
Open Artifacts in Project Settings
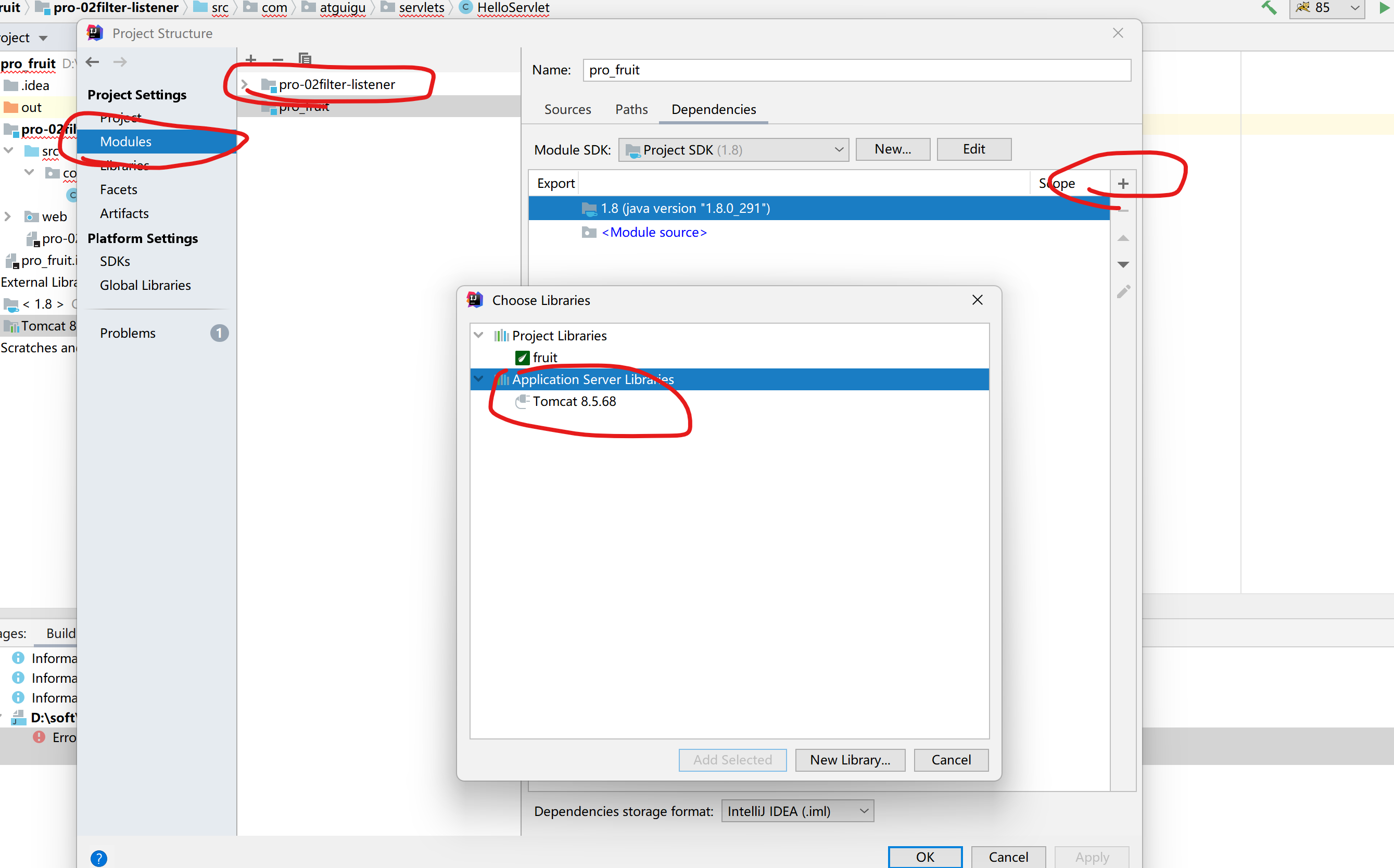[124, 213]
